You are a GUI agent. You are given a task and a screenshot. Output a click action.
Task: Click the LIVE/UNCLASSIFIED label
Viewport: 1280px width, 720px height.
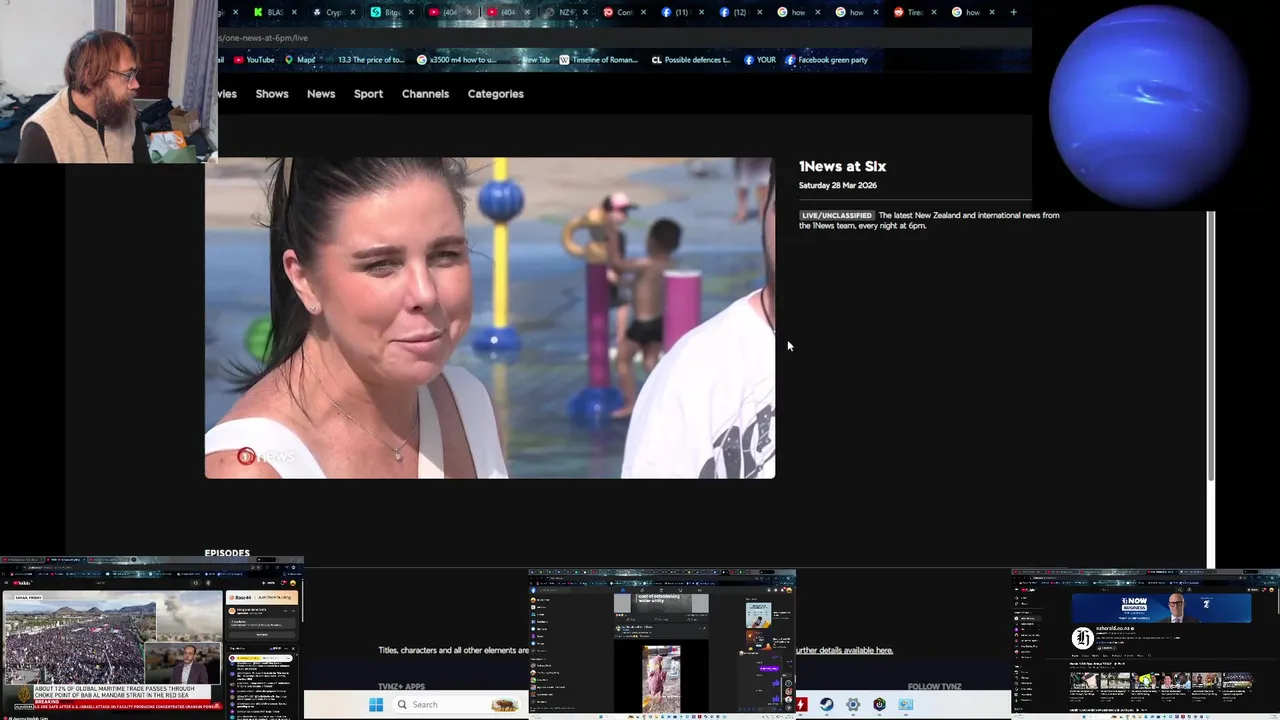836,215
